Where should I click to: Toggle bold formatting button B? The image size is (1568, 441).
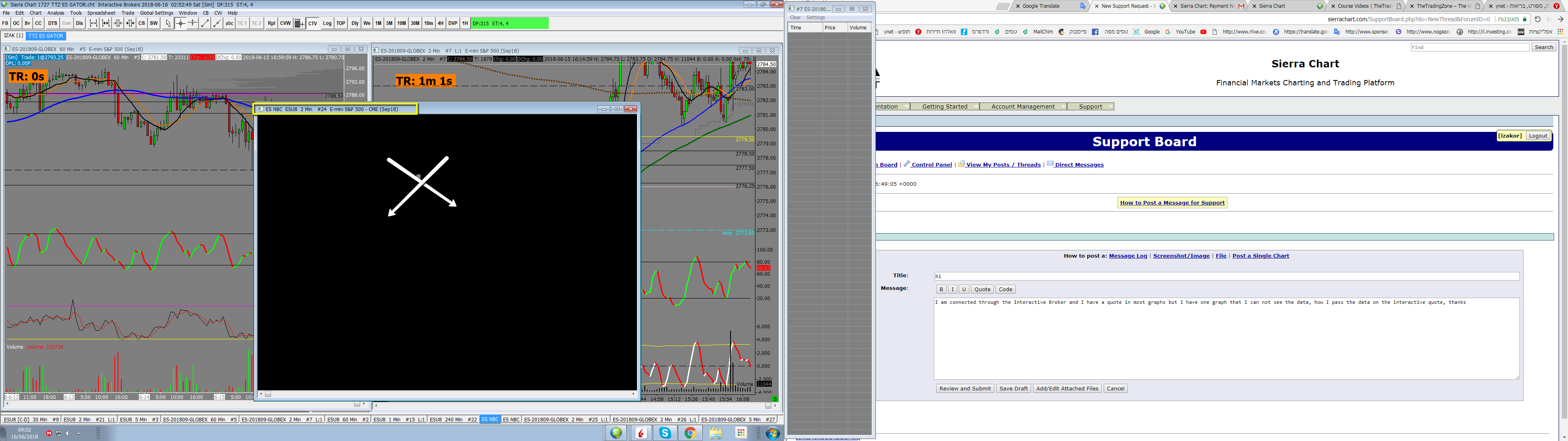coord(941,290)
